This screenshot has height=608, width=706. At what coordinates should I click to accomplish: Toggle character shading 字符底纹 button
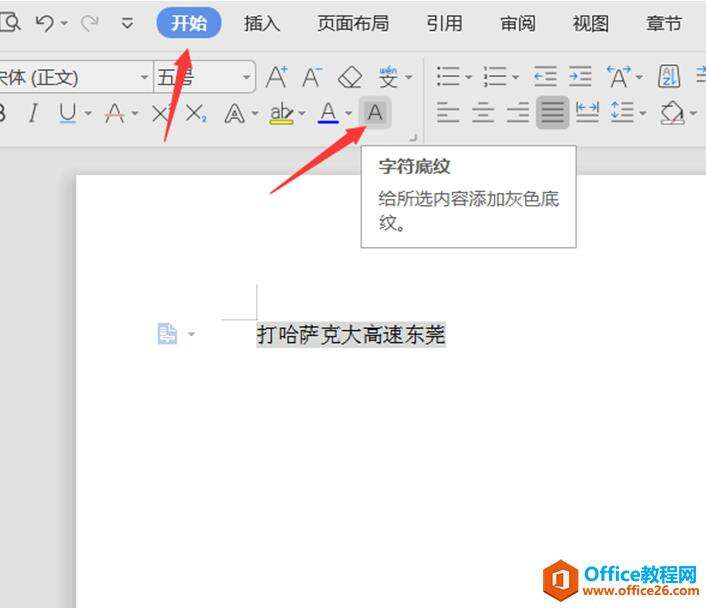[x=375, y=113]
